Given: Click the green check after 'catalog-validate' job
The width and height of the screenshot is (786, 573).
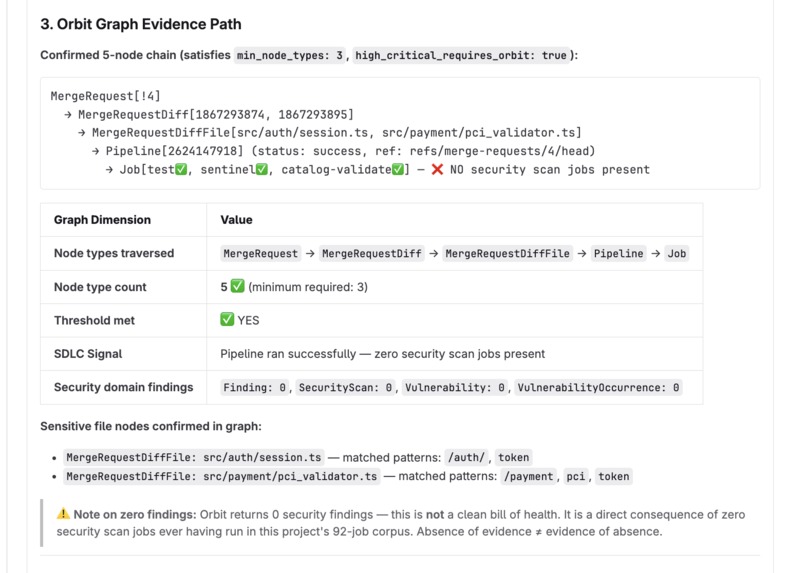Looking at the screenshot, I should coord(398,169).
